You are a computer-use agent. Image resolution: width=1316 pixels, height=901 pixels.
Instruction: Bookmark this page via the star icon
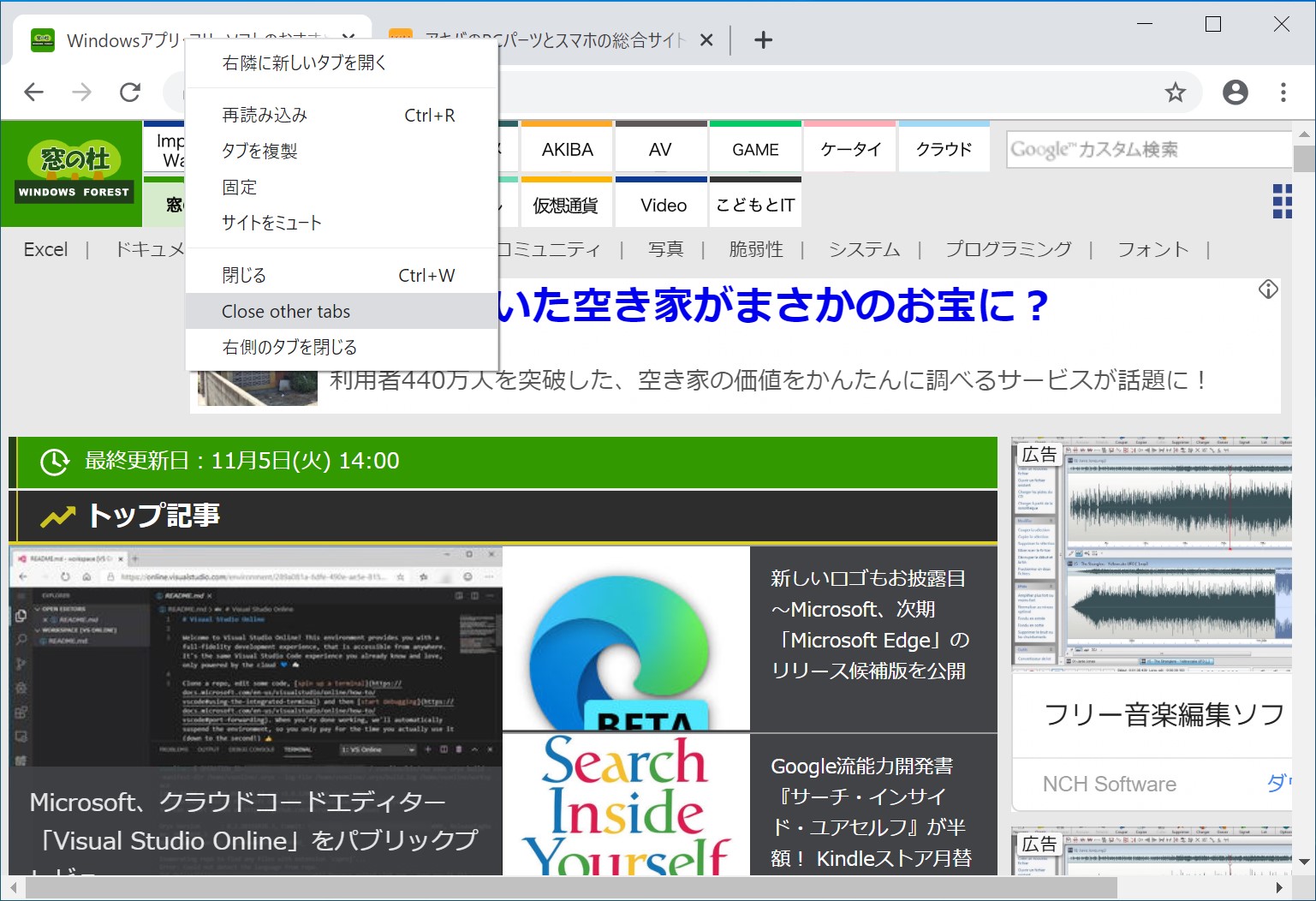[x=1177, y=92]
